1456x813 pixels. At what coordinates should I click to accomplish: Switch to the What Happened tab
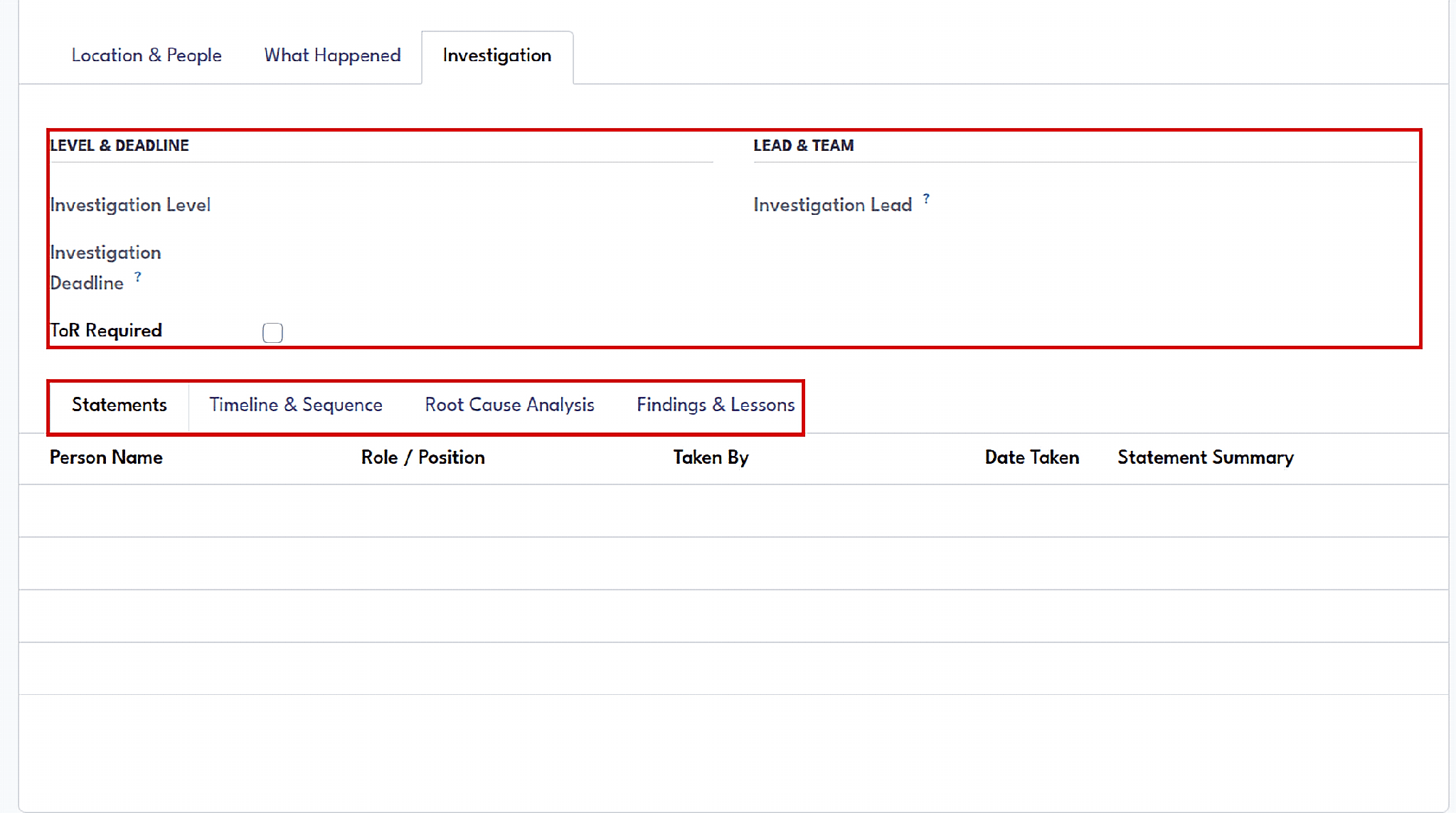(332, 55)
